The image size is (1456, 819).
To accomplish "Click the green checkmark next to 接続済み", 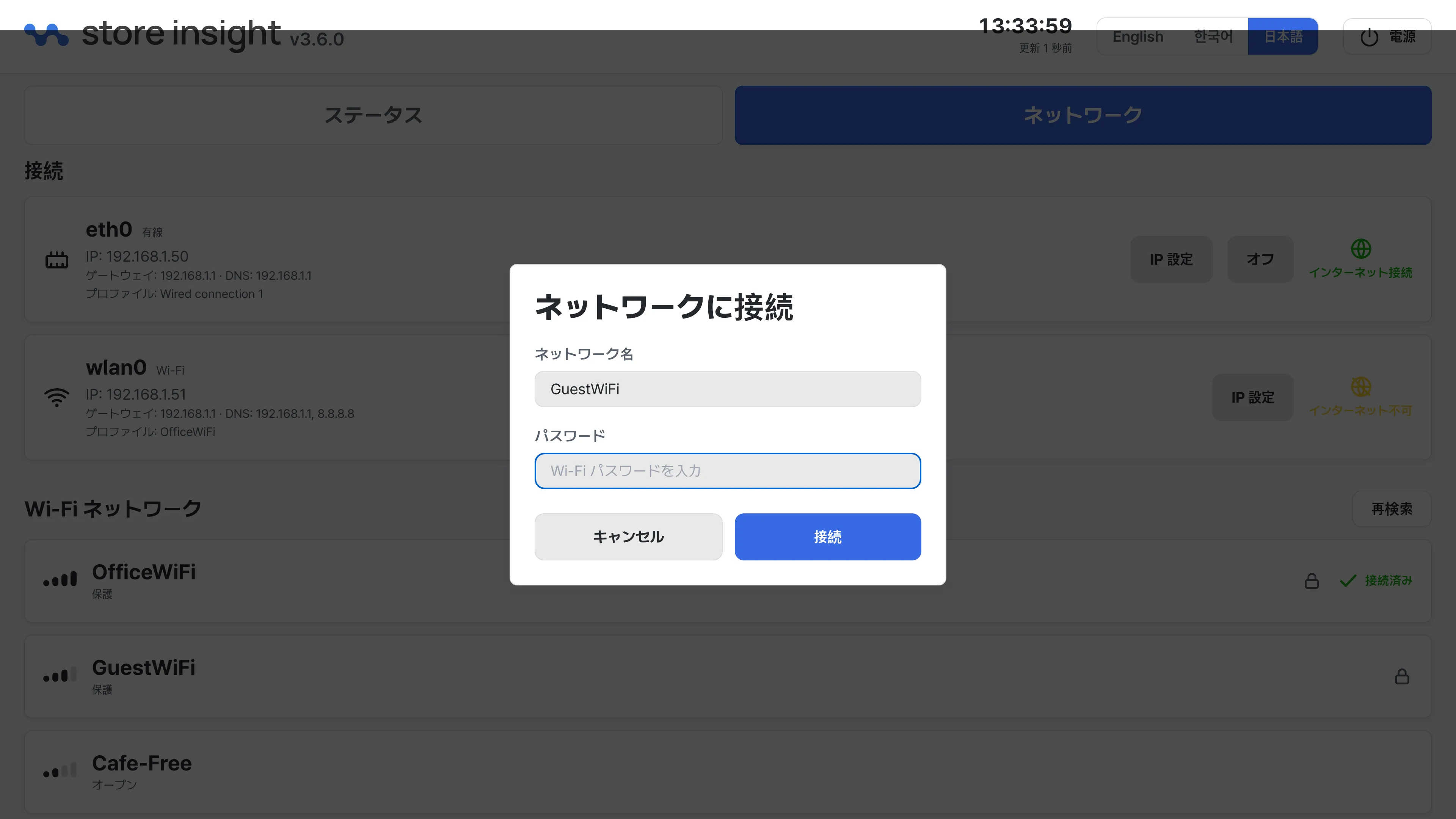I will [x=1348, y=581].
